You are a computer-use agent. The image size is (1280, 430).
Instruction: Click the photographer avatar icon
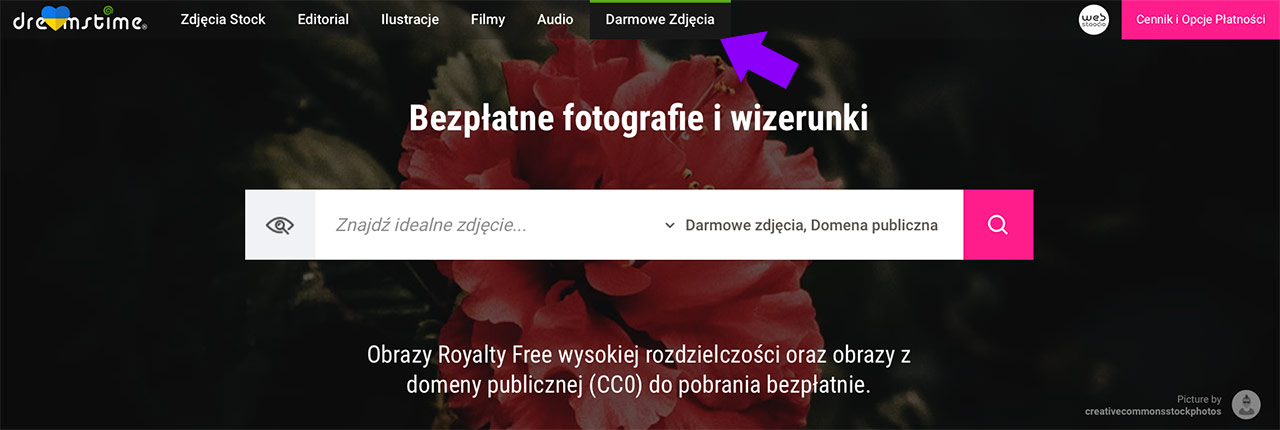1246,404
